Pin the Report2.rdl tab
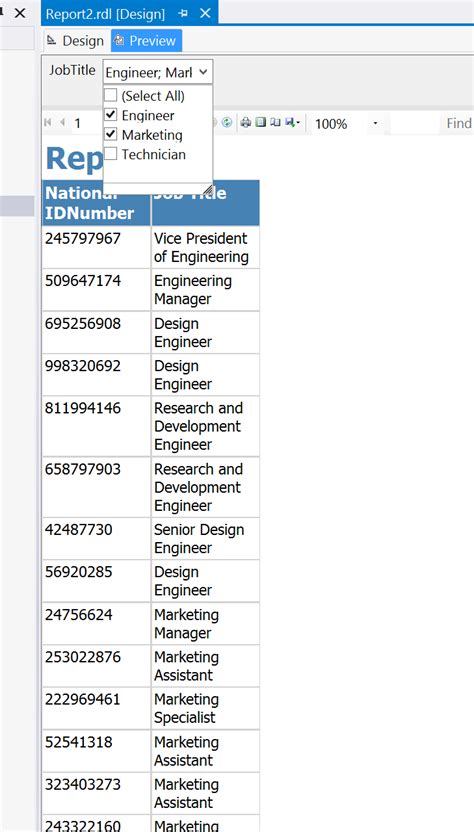This screenshot has height=832, width=474. point(184,13)
